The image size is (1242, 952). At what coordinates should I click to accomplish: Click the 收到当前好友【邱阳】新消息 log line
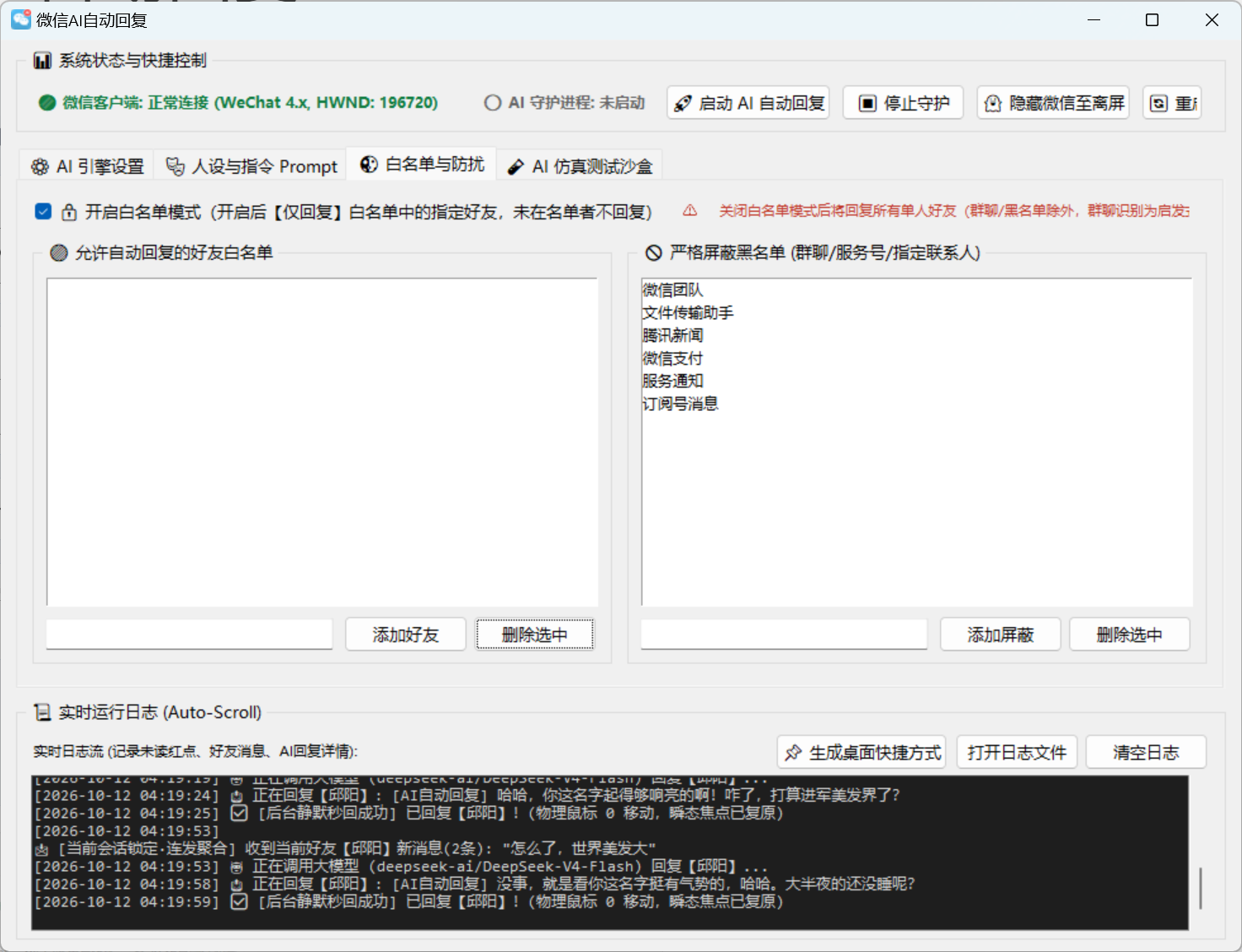(345, 848)
